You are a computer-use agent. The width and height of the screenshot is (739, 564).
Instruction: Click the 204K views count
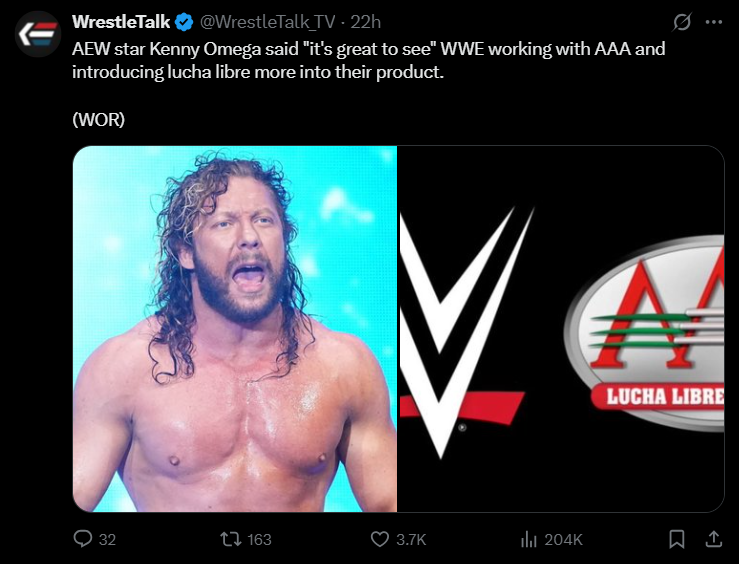coord(563,539)
